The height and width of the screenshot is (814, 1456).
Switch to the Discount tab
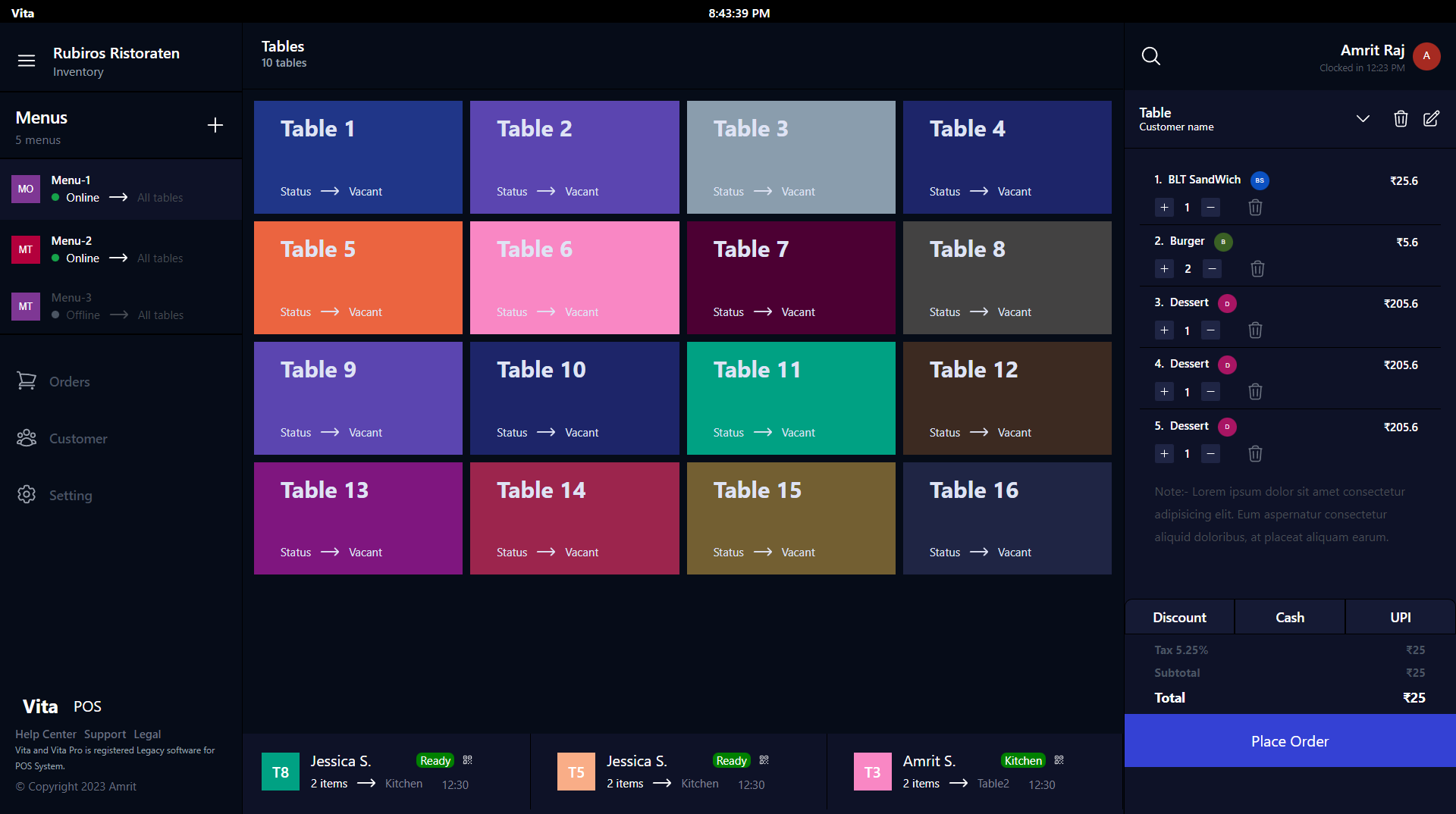pos(1179,617)
